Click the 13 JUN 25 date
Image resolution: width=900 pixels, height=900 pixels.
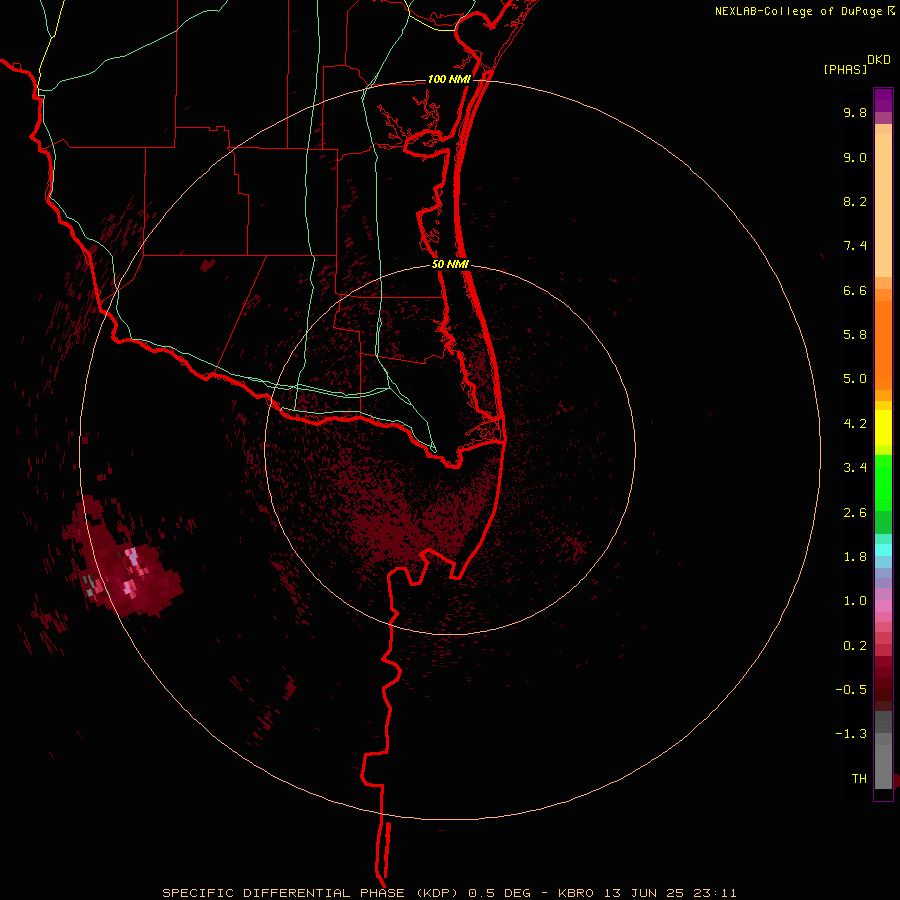(645, 893)
